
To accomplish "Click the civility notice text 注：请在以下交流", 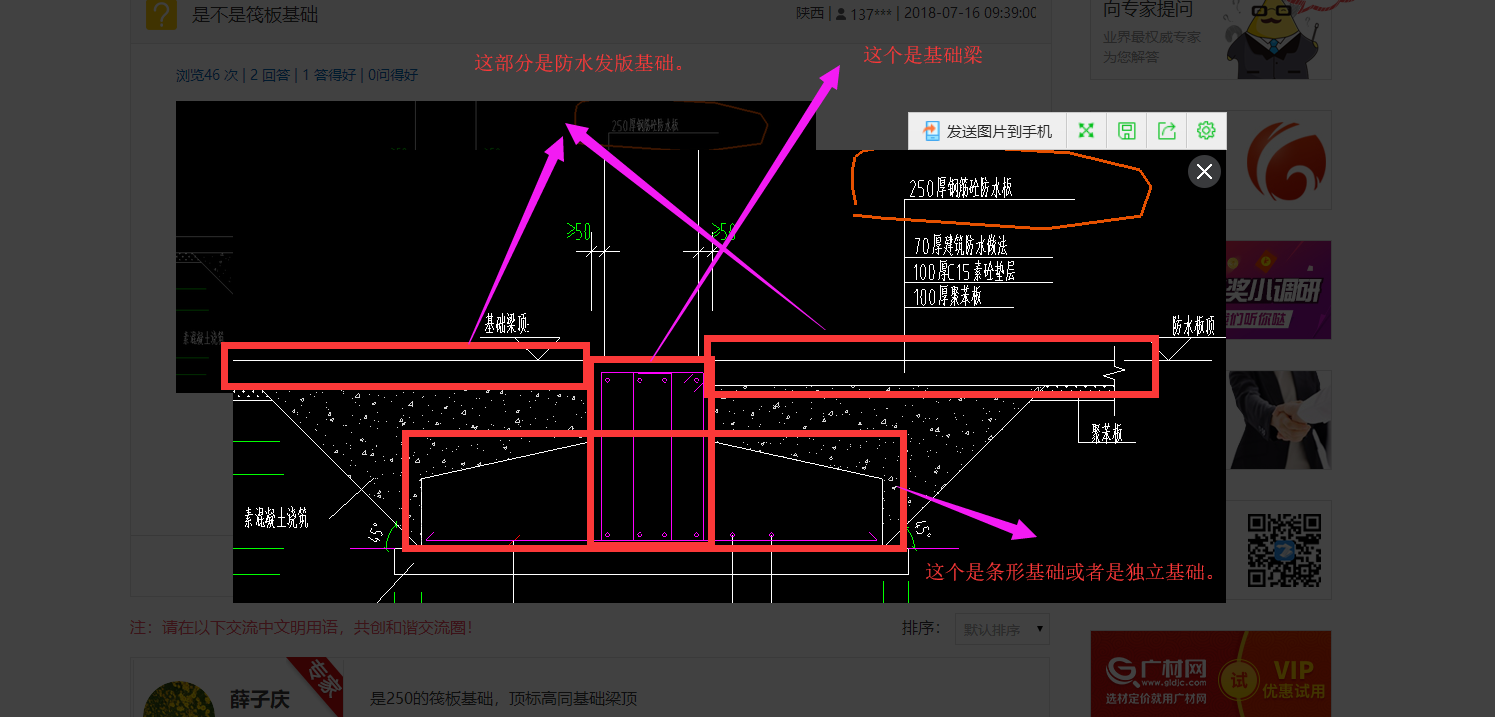I will click(x=301, y=629).
